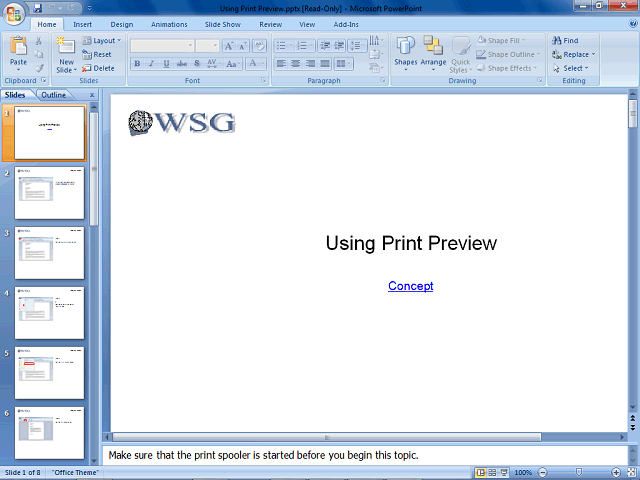Toggle Underline formatting
This screenshot has height=480, width=640.
[166, 64]
